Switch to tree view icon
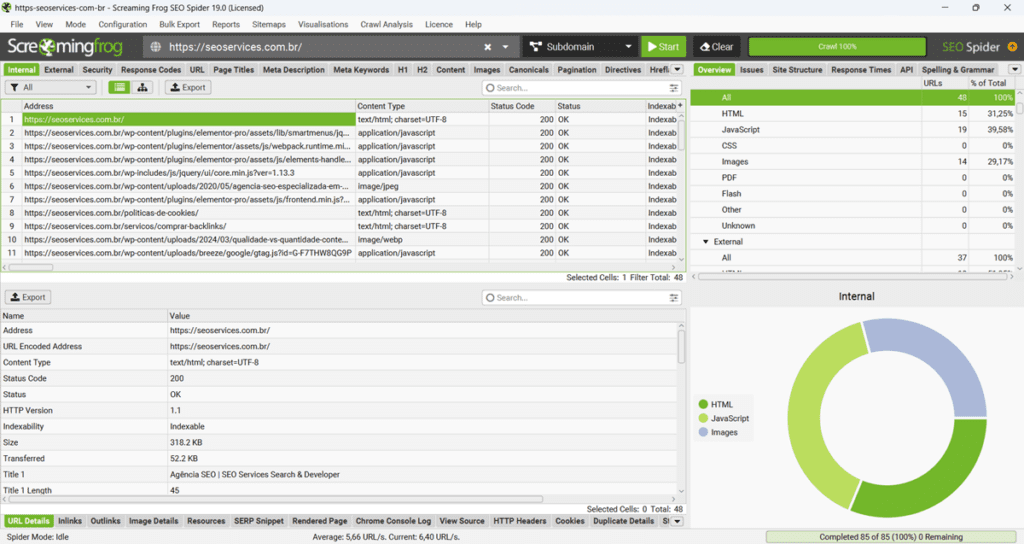 coord(142,88)
